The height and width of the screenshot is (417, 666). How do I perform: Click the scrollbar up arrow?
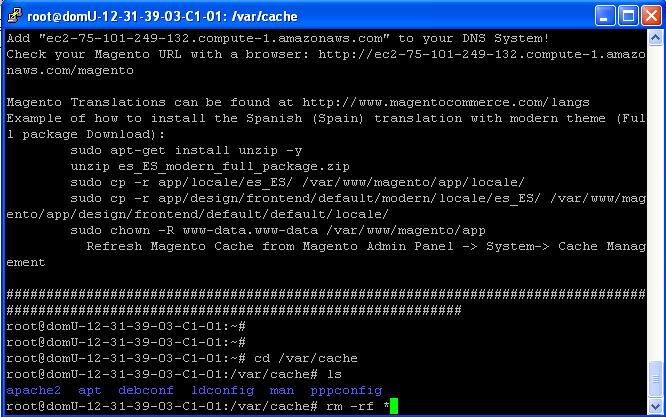(655, 38)
